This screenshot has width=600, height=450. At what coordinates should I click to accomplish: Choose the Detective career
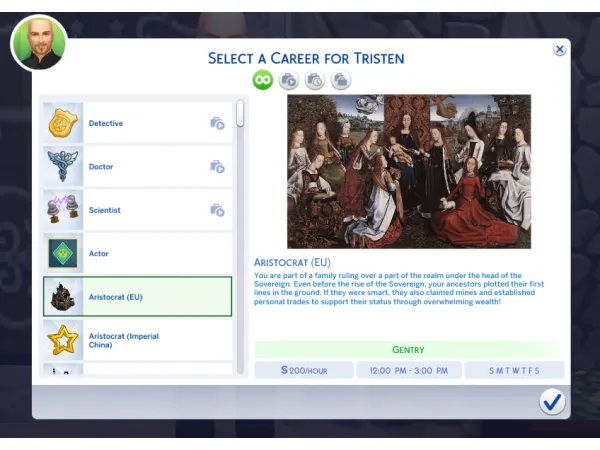coord(137,123)
